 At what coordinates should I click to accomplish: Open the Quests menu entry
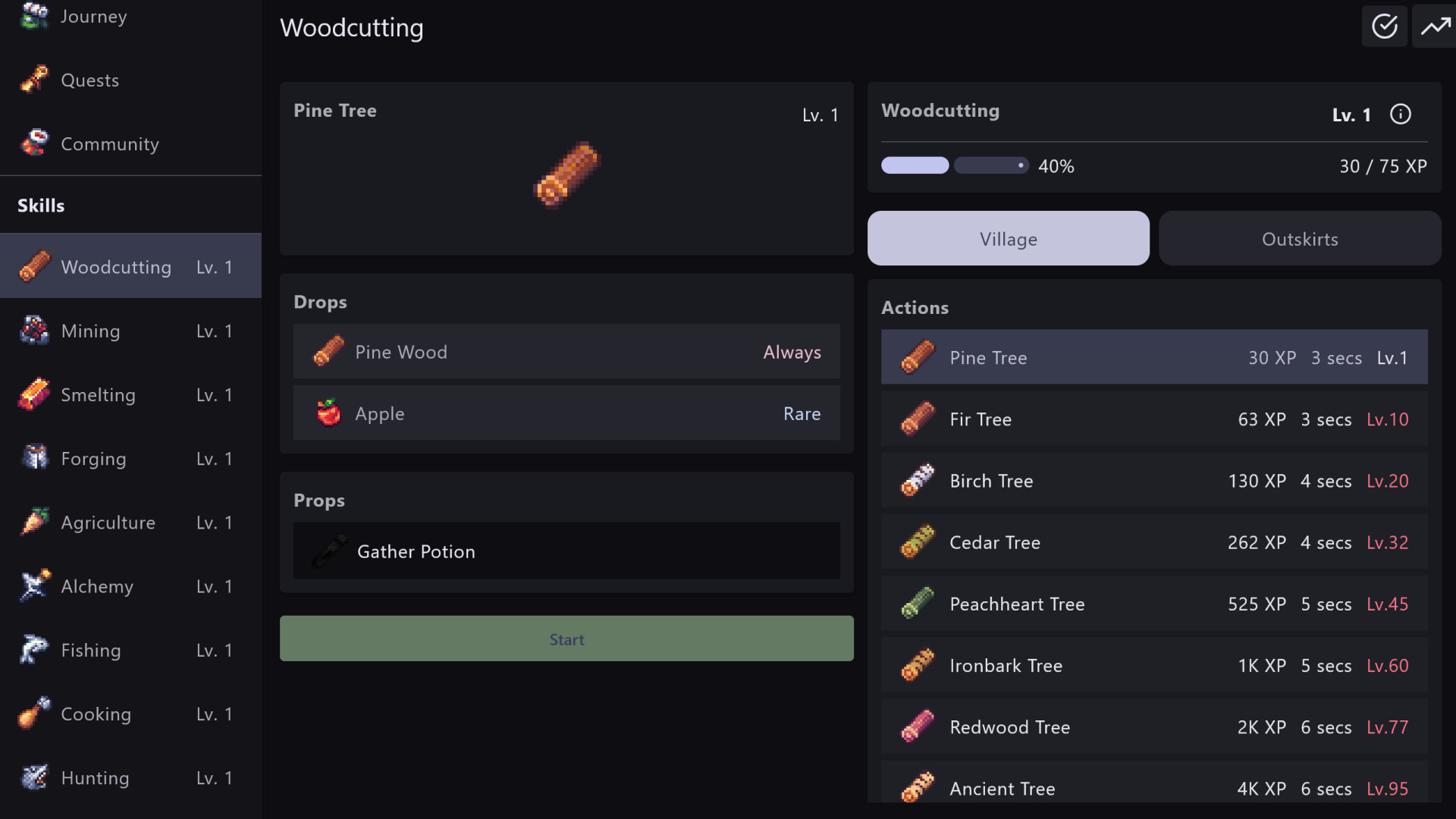click(x=89, y=80)
